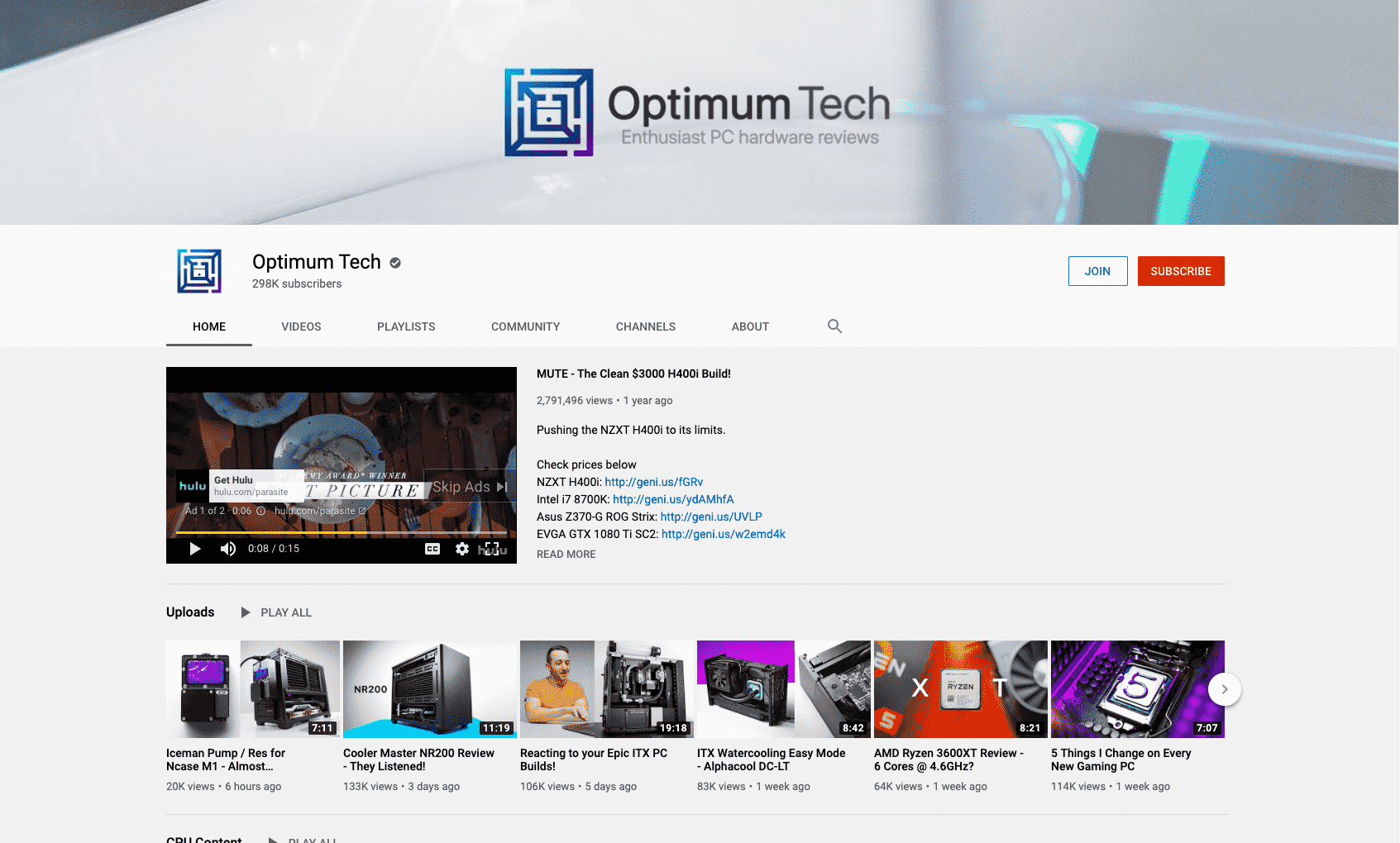Switch to the VIDEOS tab
Image resolution: width=1400 pixels, height=843 pixels.
301,326
